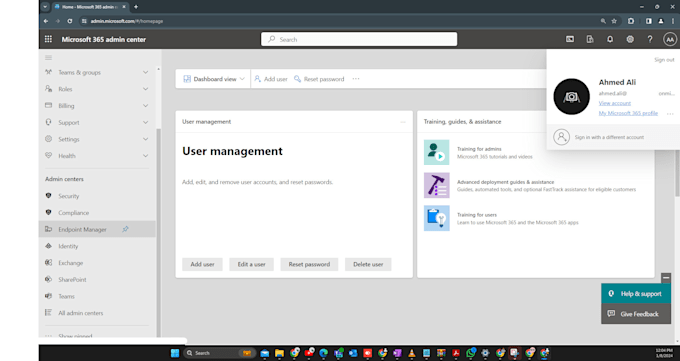680x361 pixels.
Task: Click the browser address bar
Action: coord(338,21)
